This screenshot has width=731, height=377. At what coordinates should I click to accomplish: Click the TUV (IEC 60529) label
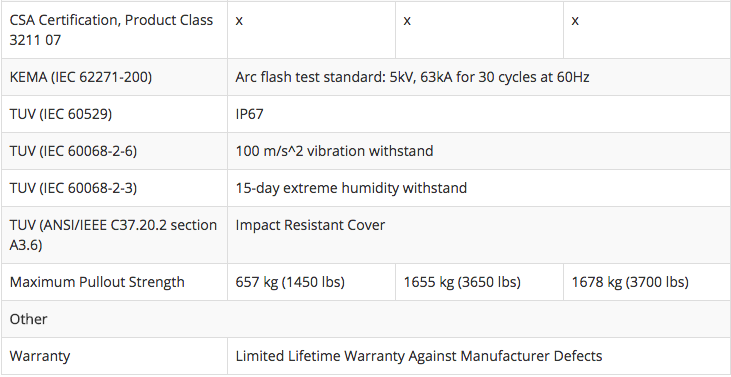click(61, 114)
